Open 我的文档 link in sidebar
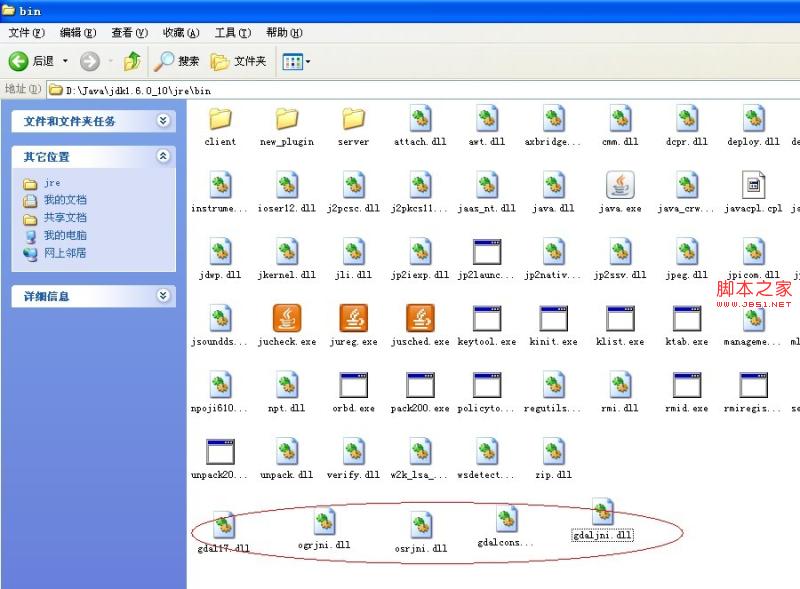The image size is (800, 589). coord(65,200)
